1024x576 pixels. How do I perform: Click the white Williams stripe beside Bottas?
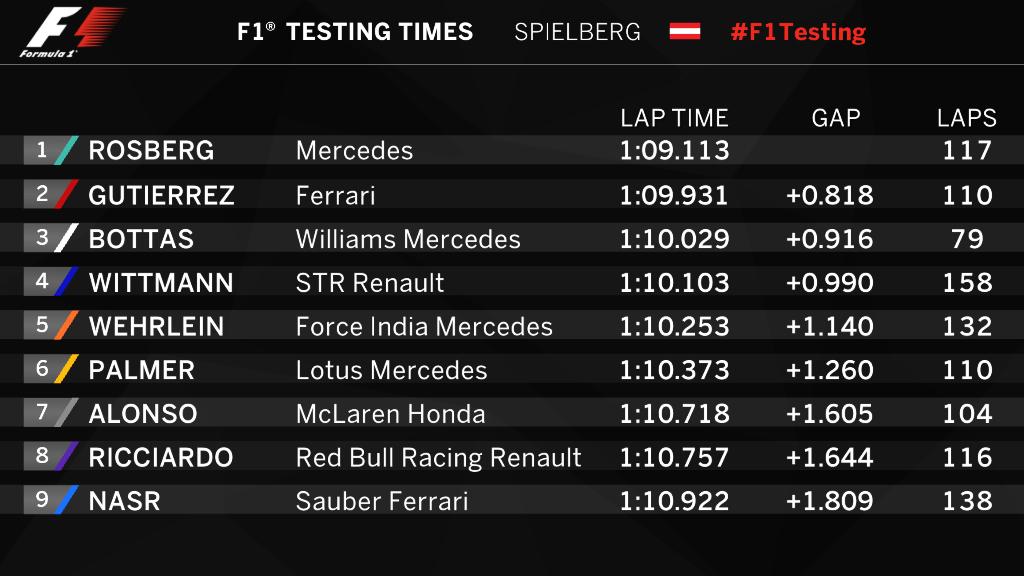66,238
